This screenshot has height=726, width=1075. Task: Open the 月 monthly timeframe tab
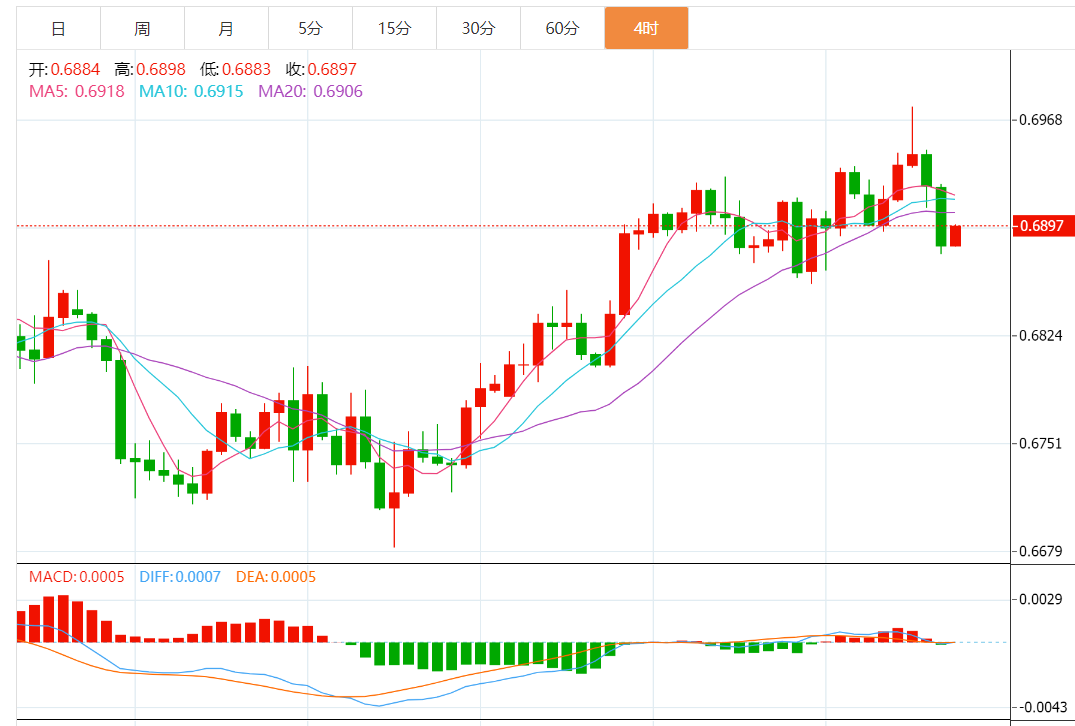tap(226, 28)
